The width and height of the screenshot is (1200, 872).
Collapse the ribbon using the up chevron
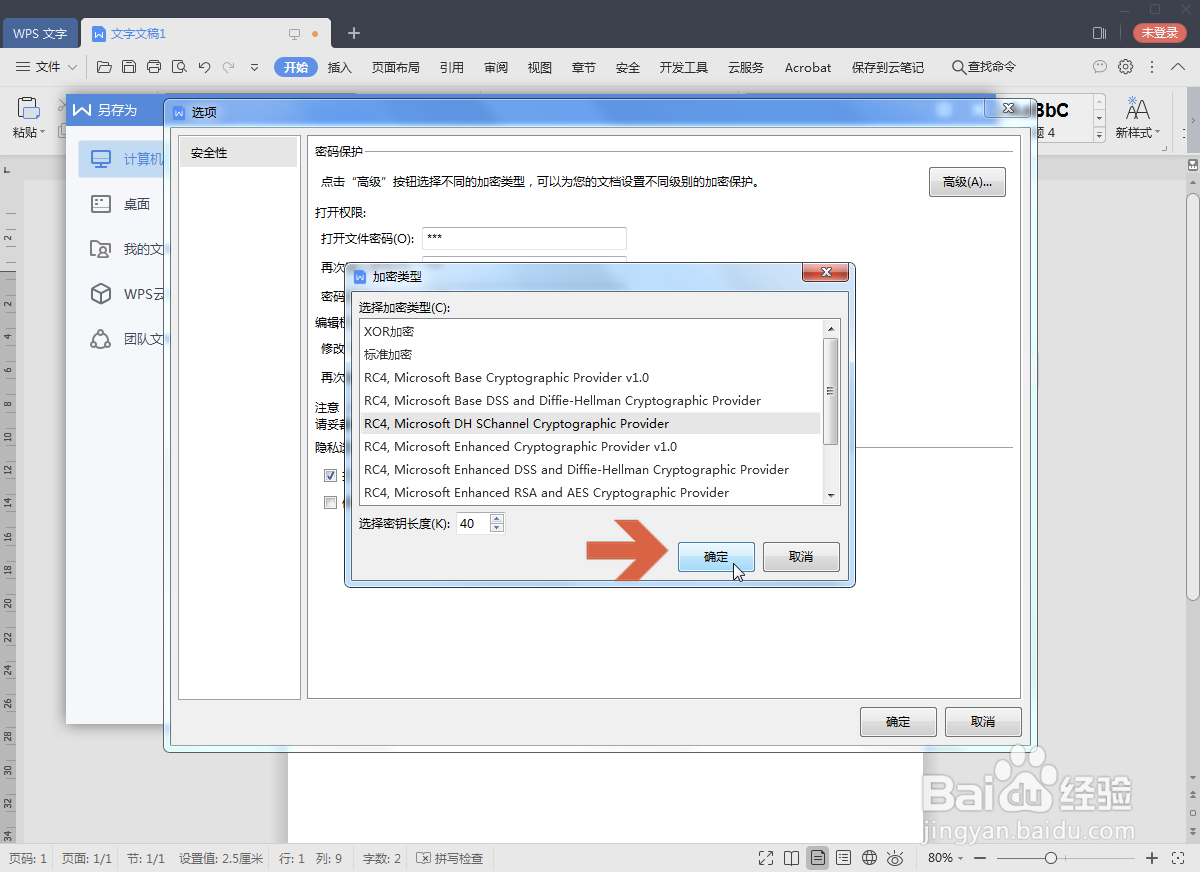(1179, 67)
